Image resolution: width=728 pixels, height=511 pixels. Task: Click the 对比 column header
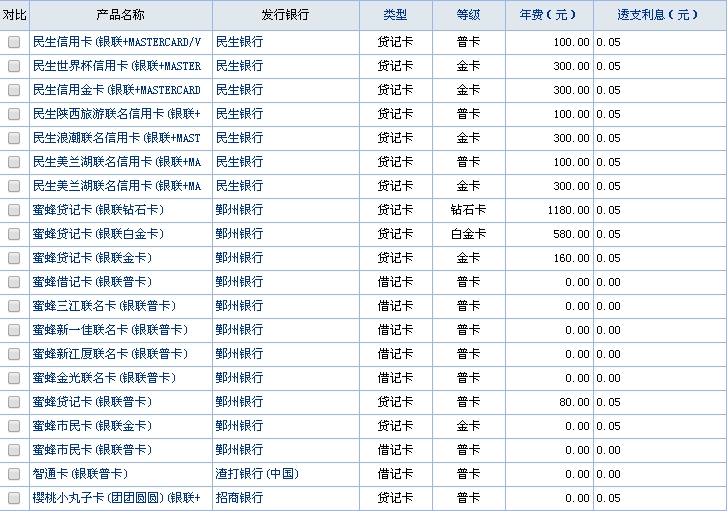tap(14, 15)
